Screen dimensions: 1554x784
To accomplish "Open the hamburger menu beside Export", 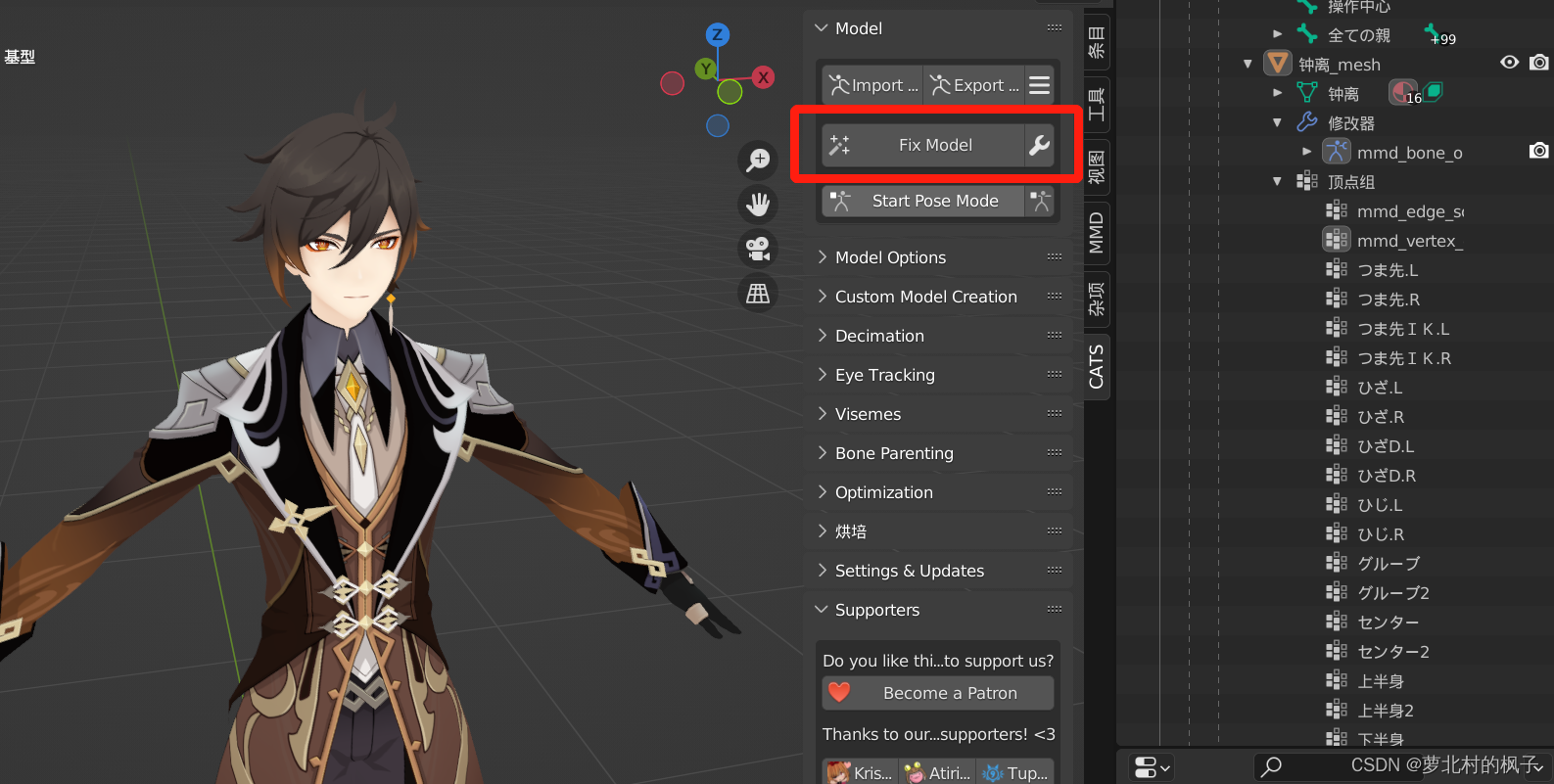I will [x=1040, y=86].
